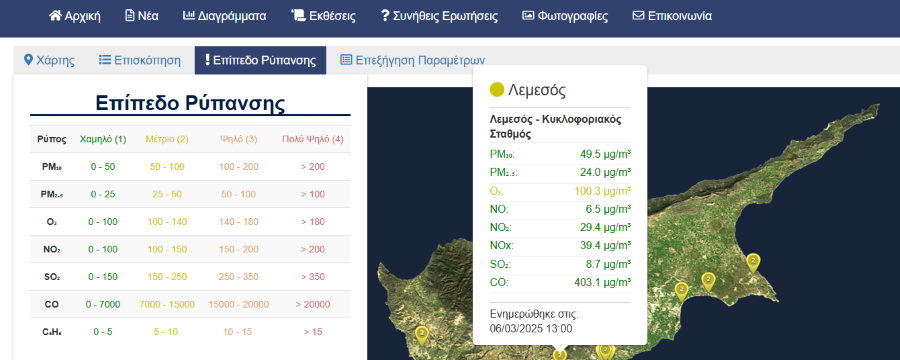
Task: Click the Λεμεσός station title in popup
Action: (537, 90)
